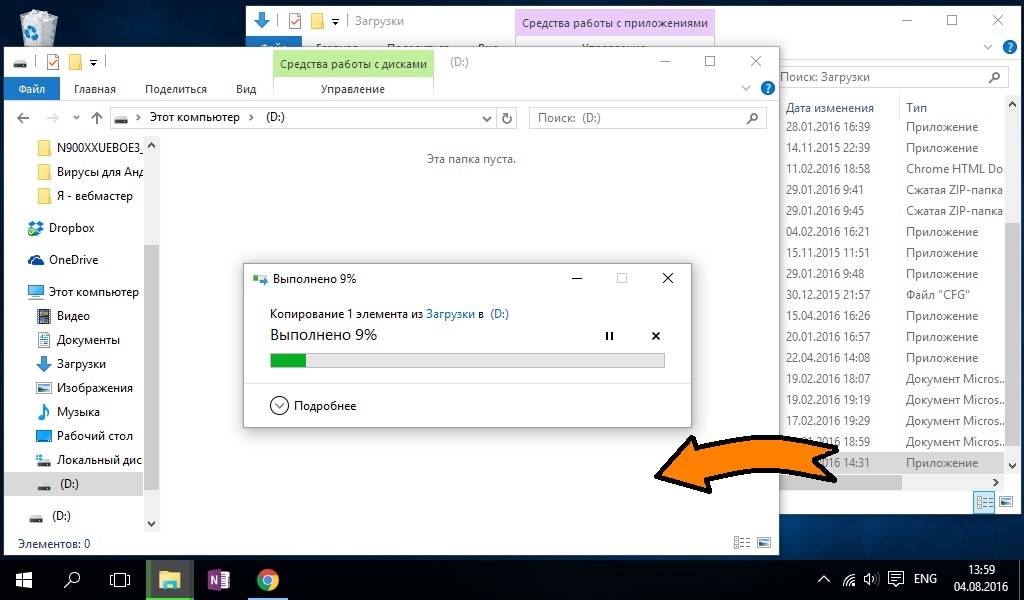1024x600 pixels.
Task: Refresh the D: drive folder view
Action: pyautogui.click(x=507, y=118)
